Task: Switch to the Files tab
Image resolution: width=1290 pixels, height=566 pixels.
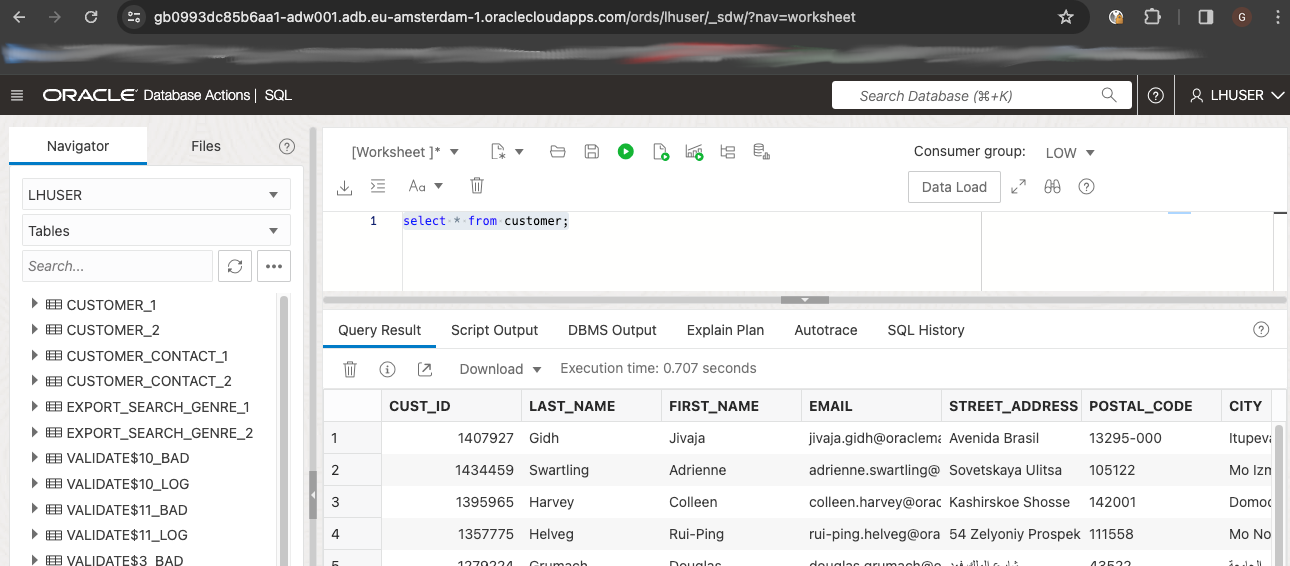Action: click(x=206, y=146)
